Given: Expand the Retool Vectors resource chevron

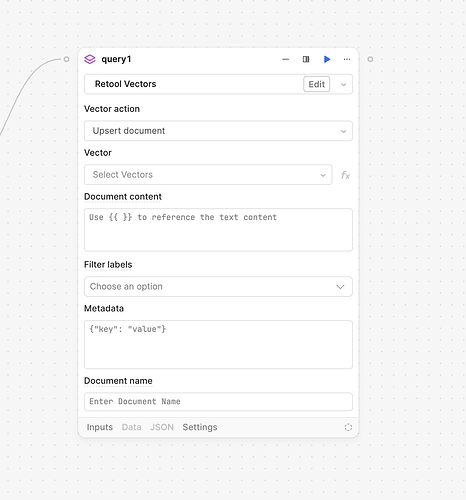Looking at the screenshot, I should [343, 85].
